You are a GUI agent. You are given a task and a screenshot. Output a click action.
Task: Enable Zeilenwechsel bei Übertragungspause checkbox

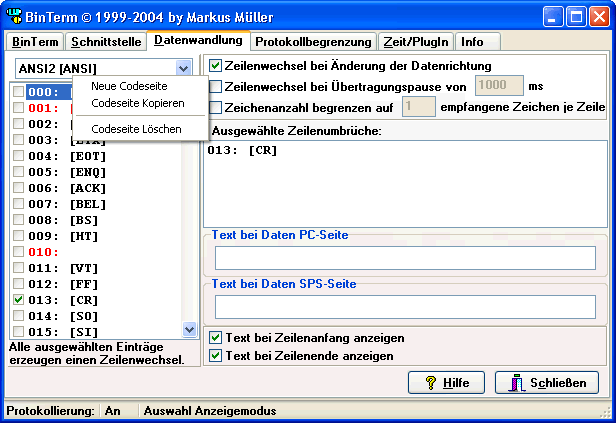click(216, 87)
